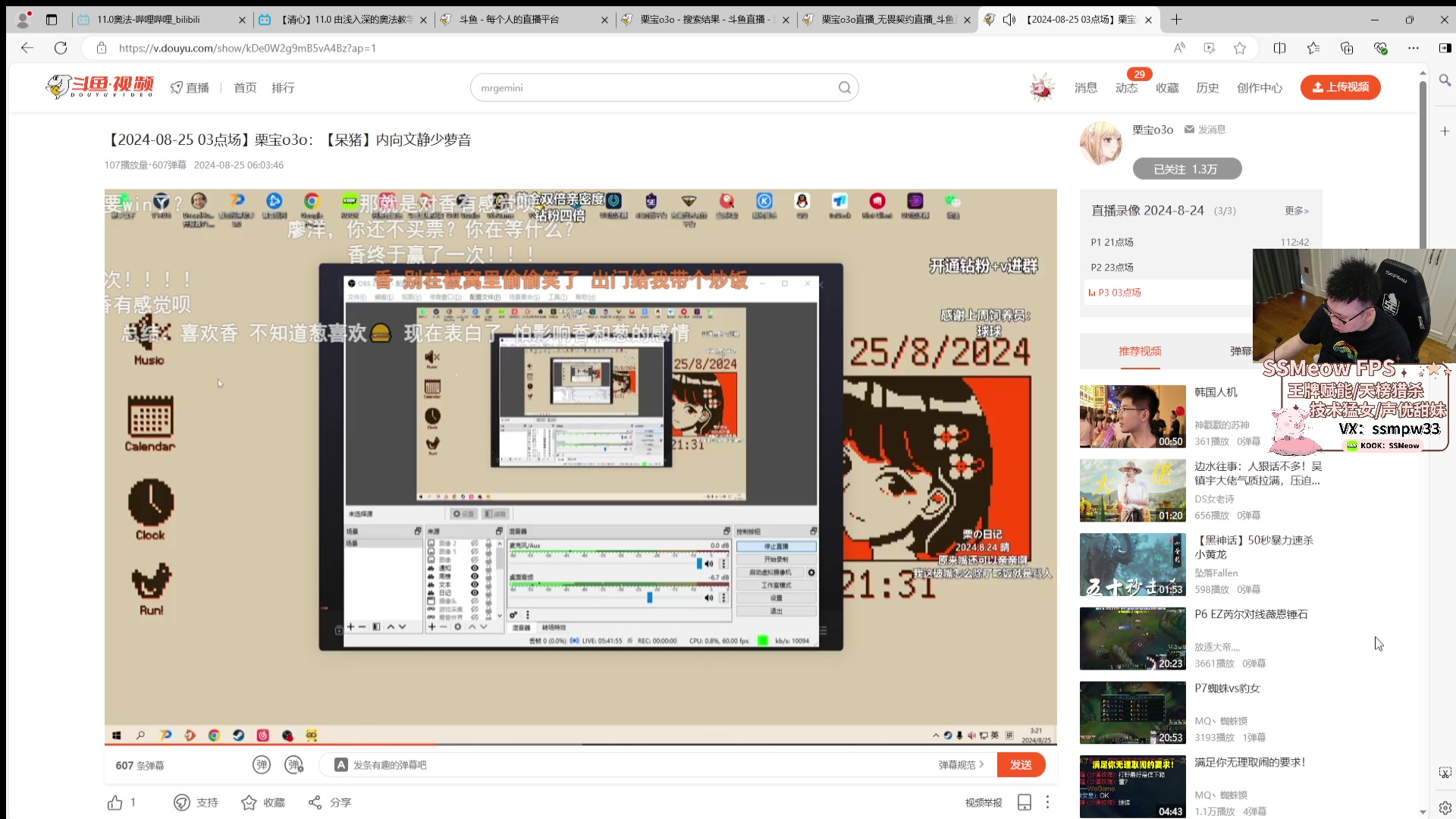Toggle split screen icon in toolbar
The image size is (1456, 819).
coord(1280,48)
